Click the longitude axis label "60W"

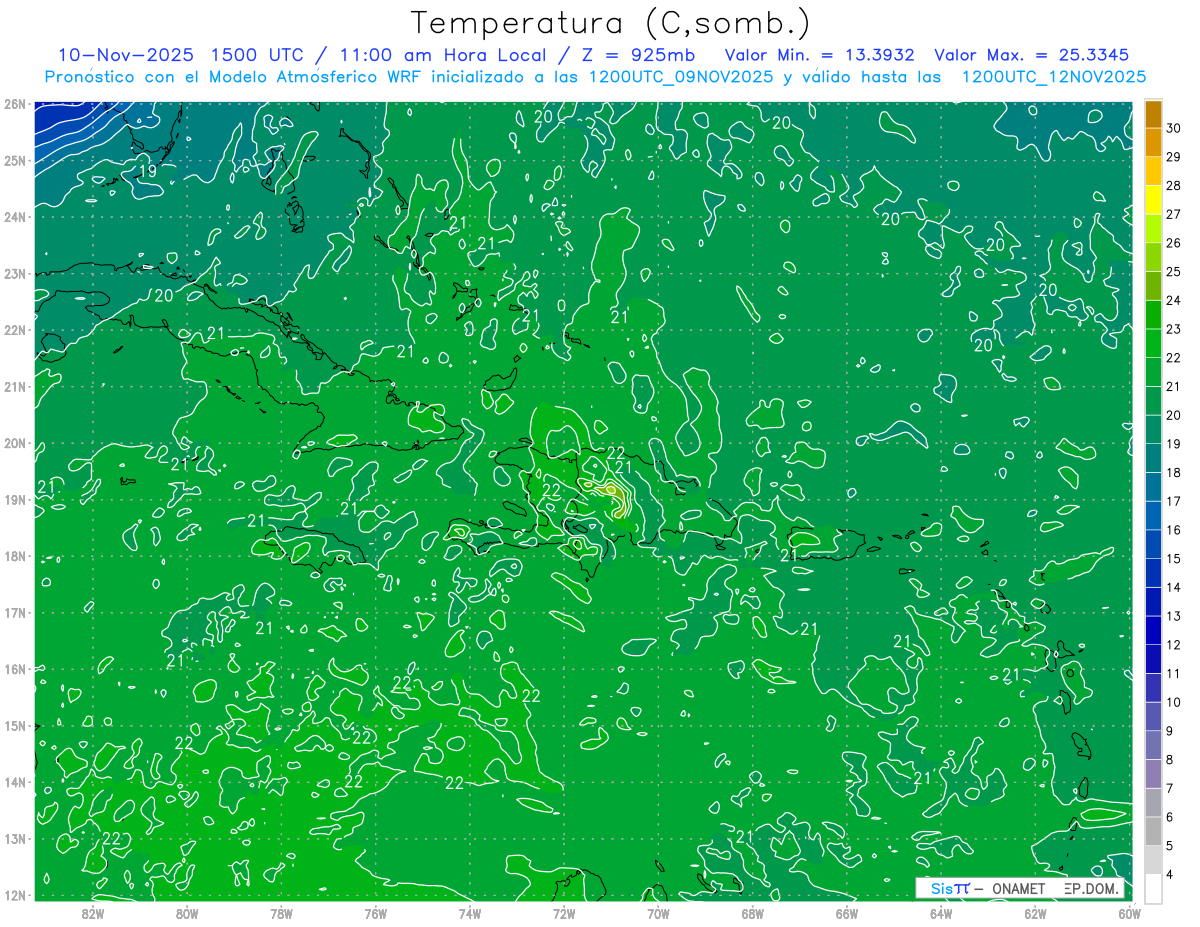1129,913
